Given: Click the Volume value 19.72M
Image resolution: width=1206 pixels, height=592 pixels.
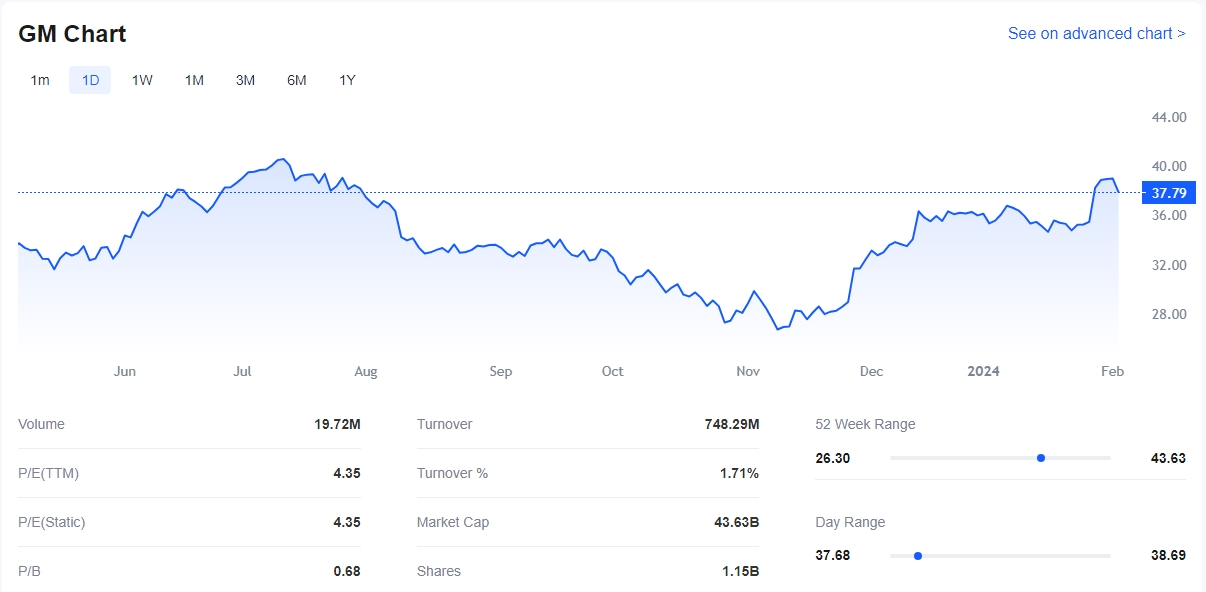Looking at the screenshot, I should [x=337, y=424].
